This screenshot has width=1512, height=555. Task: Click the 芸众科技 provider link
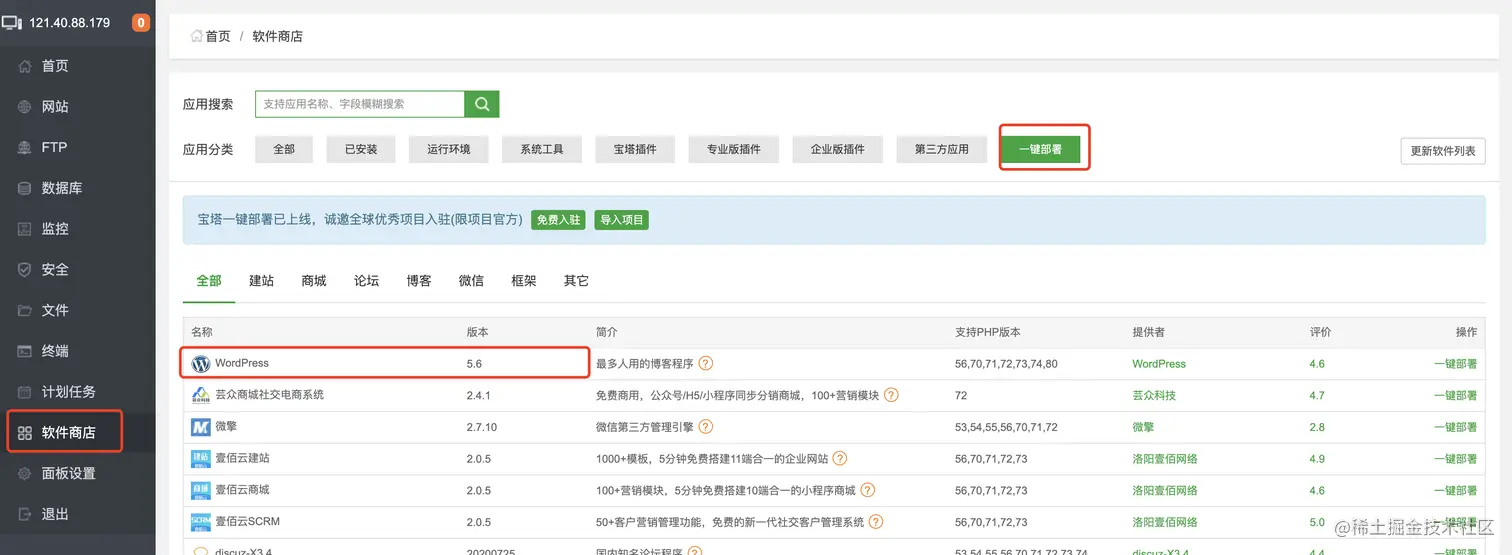point(1154,395)
